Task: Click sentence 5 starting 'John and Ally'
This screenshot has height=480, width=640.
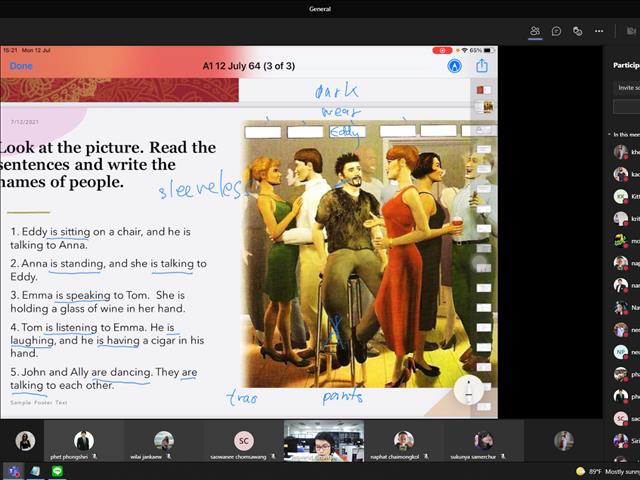Action: (x=104, y=378)
